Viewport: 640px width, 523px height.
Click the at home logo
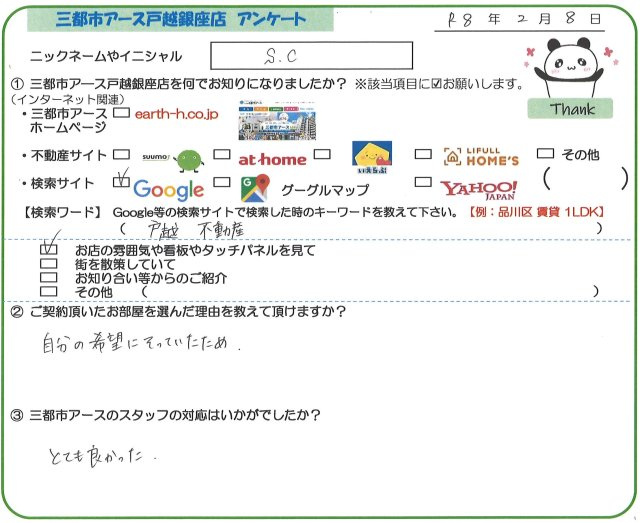pyautogui.click(x=272, y=159)
